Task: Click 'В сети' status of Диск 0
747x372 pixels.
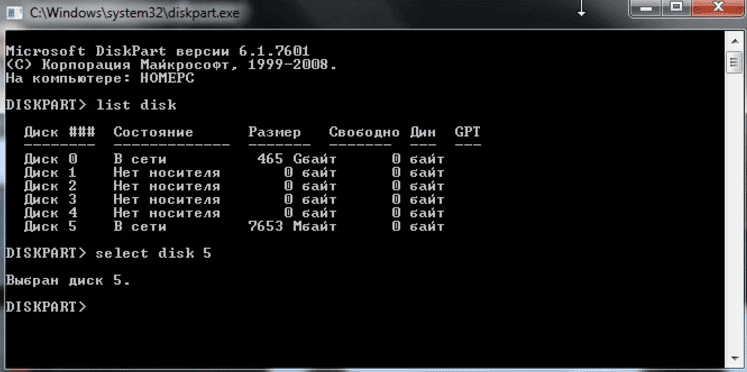Action: tap(140, 159)
